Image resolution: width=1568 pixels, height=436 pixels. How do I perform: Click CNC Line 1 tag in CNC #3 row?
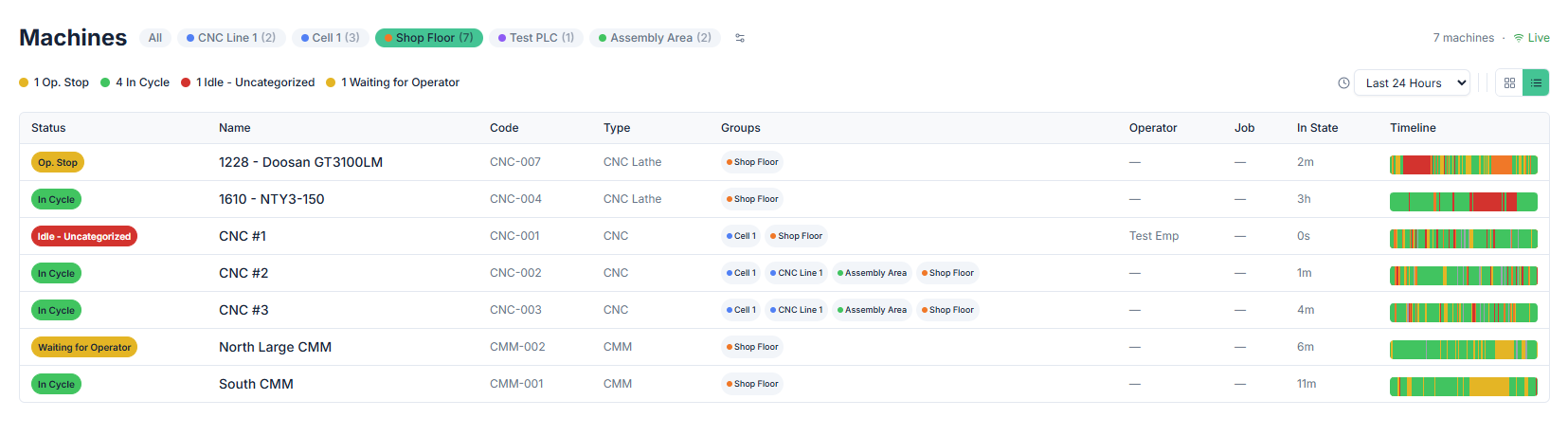point(797,310)
